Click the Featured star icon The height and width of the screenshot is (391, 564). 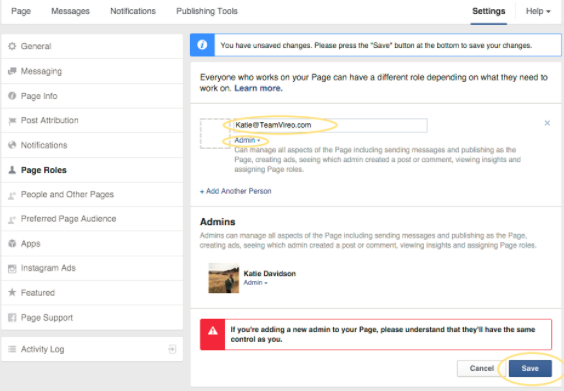tap(12, 292)
